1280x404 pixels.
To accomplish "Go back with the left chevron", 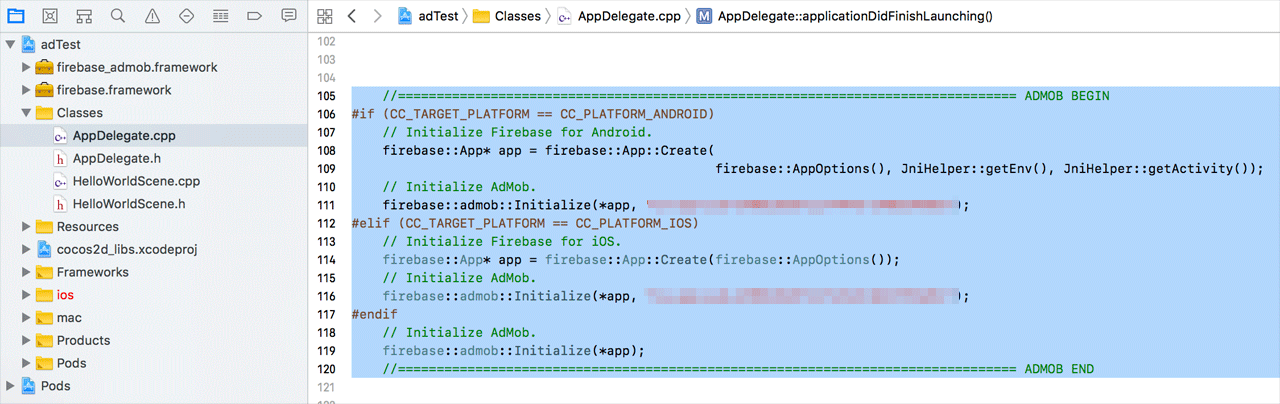I will point(351,16).
